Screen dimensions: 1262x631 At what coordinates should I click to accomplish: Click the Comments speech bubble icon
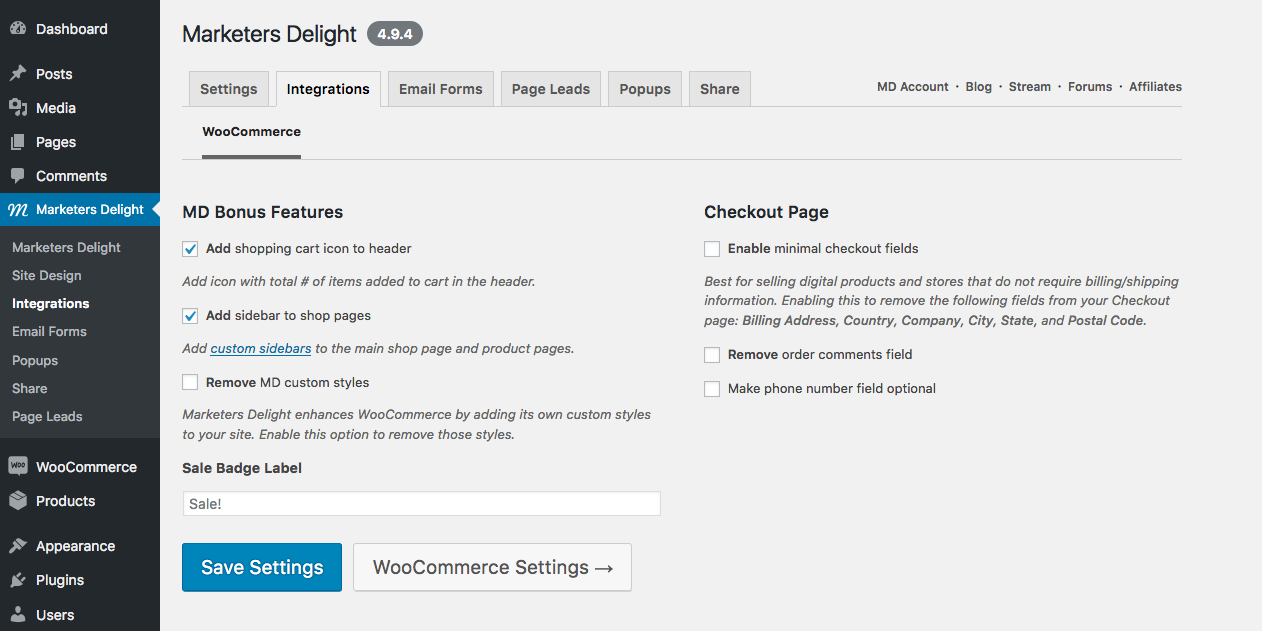point(17,176)
